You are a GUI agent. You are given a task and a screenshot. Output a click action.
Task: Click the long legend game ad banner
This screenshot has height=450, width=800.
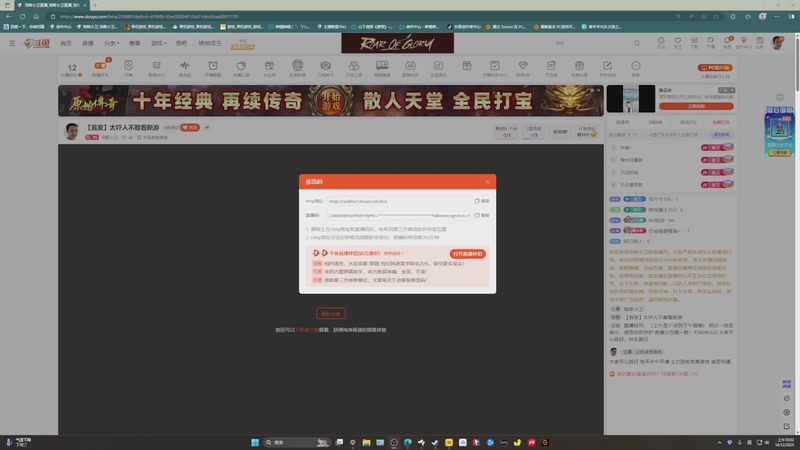[x=331, y=101]
